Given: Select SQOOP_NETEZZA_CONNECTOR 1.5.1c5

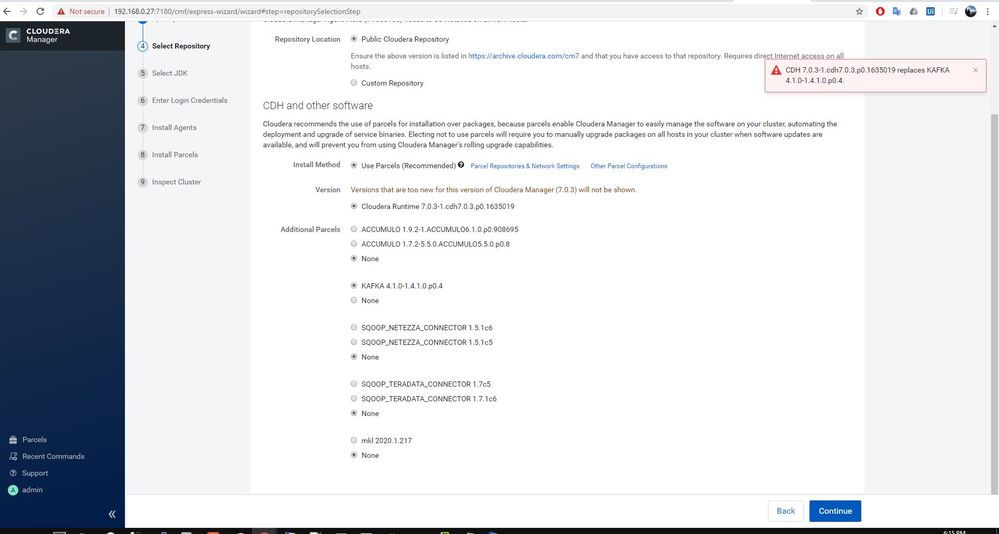Looking at the screenshot, I should pyautogui.click(x=354, y=342).
